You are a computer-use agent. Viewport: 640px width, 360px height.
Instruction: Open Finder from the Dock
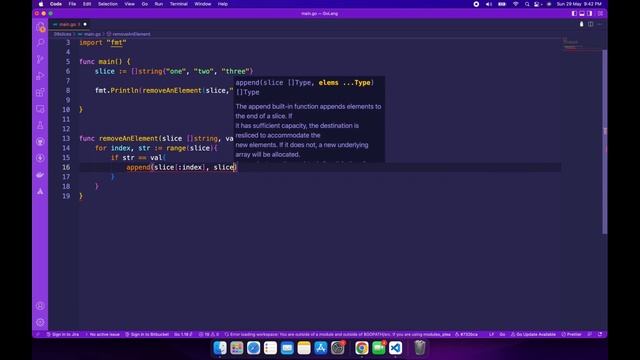tap(220, 348)
